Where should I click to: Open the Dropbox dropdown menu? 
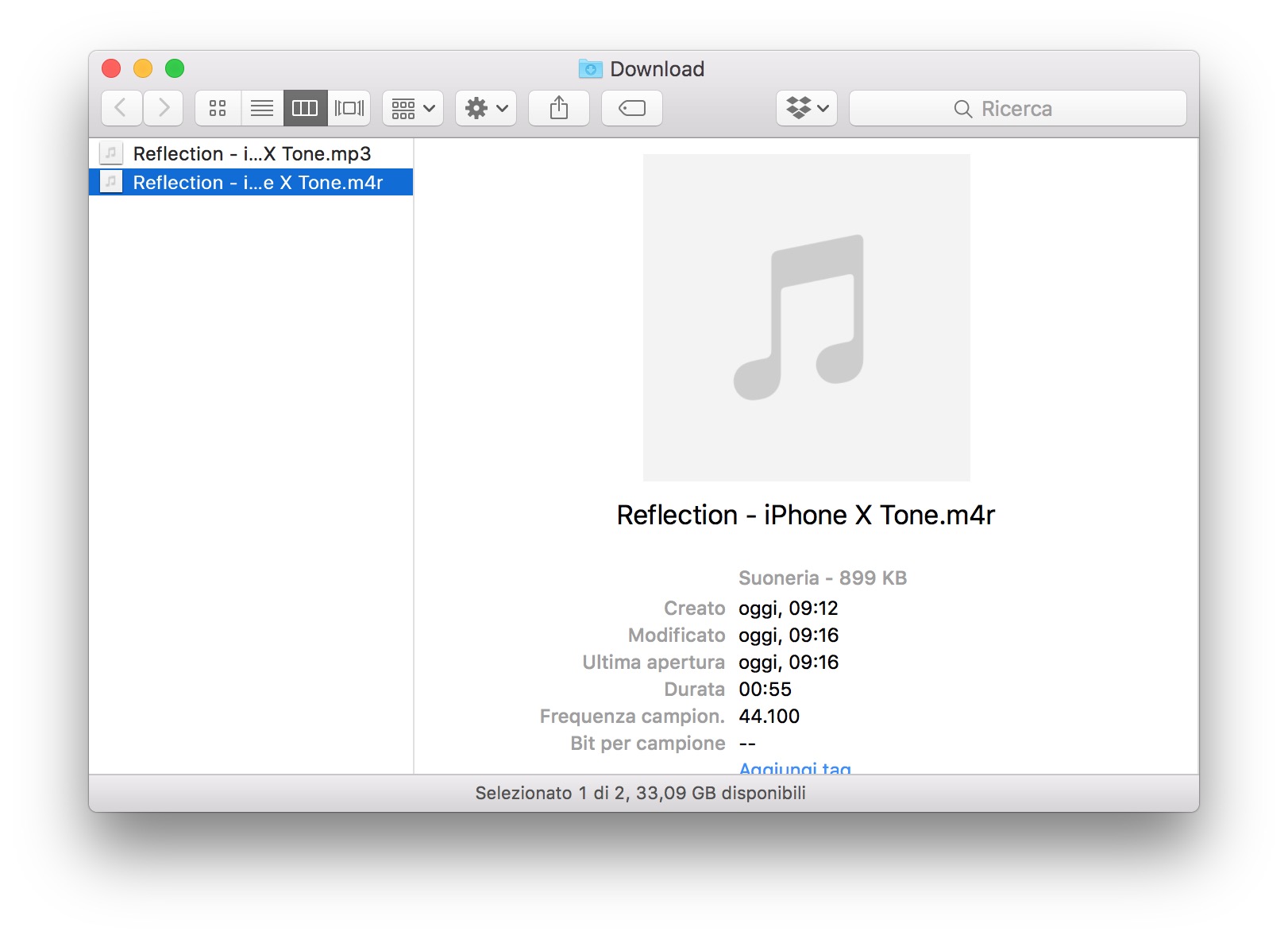click(x=807, y=108)
